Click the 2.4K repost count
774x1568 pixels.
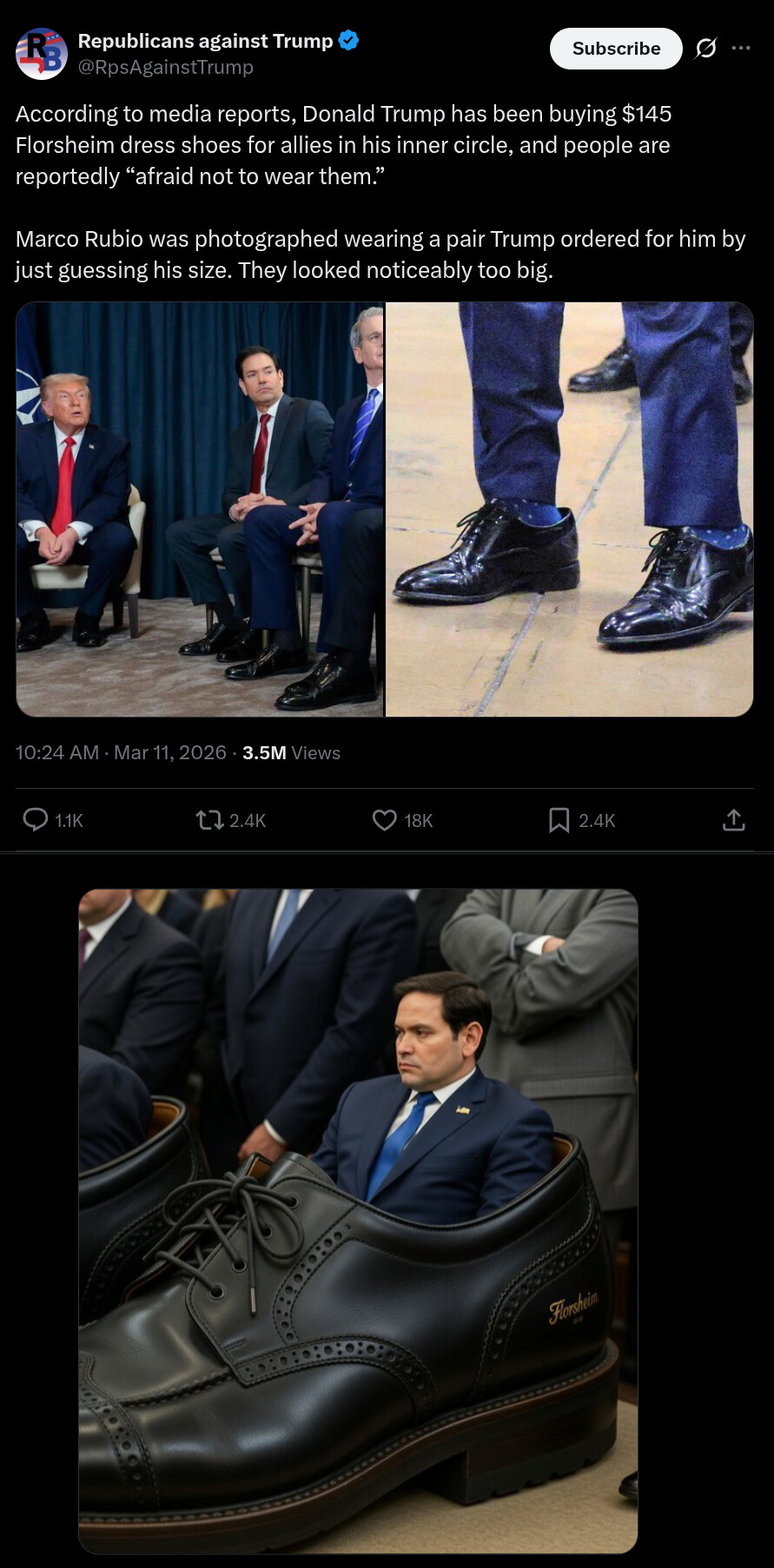click(x=248, y=820)
